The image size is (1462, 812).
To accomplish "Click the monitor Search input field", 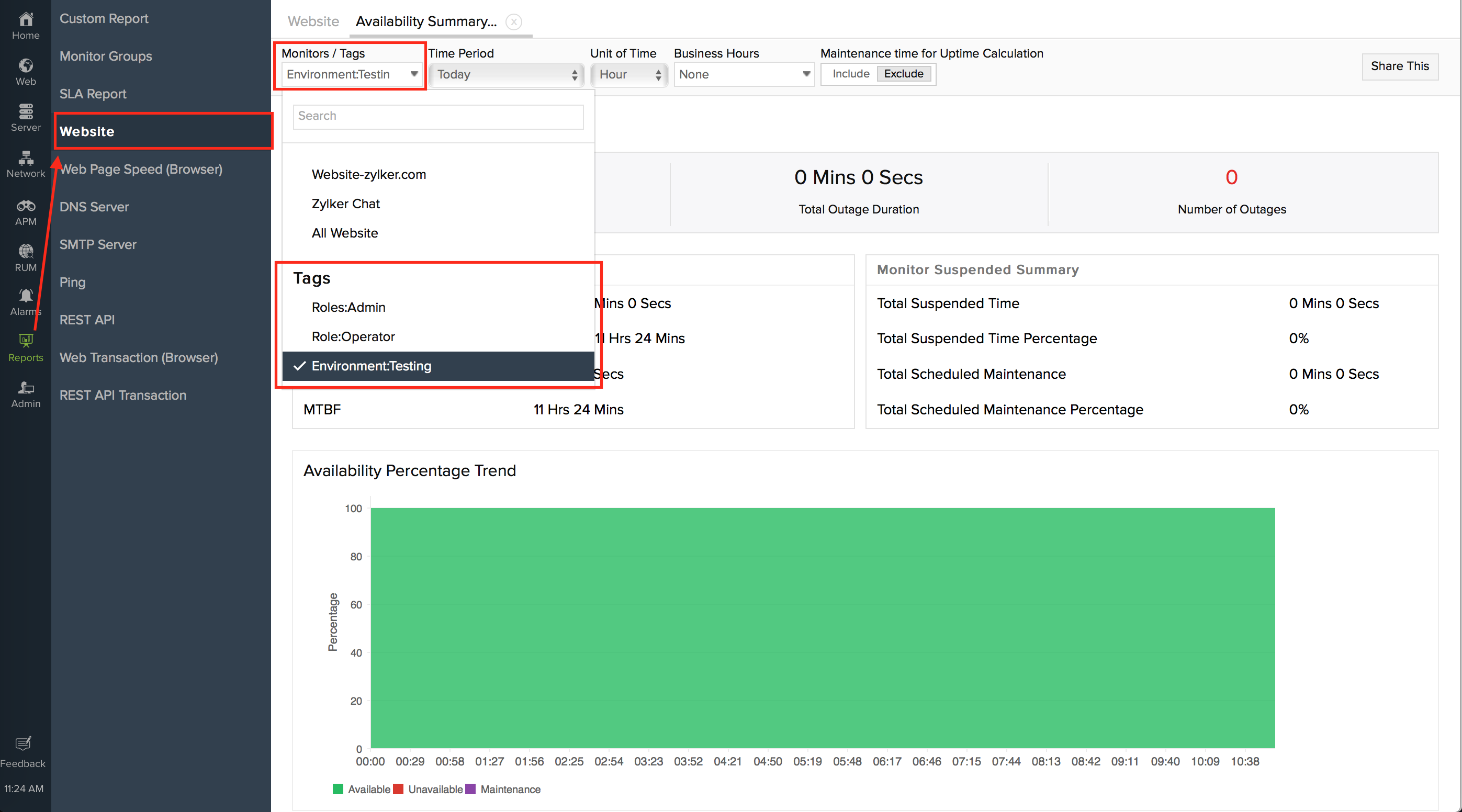I will [437, 116].
